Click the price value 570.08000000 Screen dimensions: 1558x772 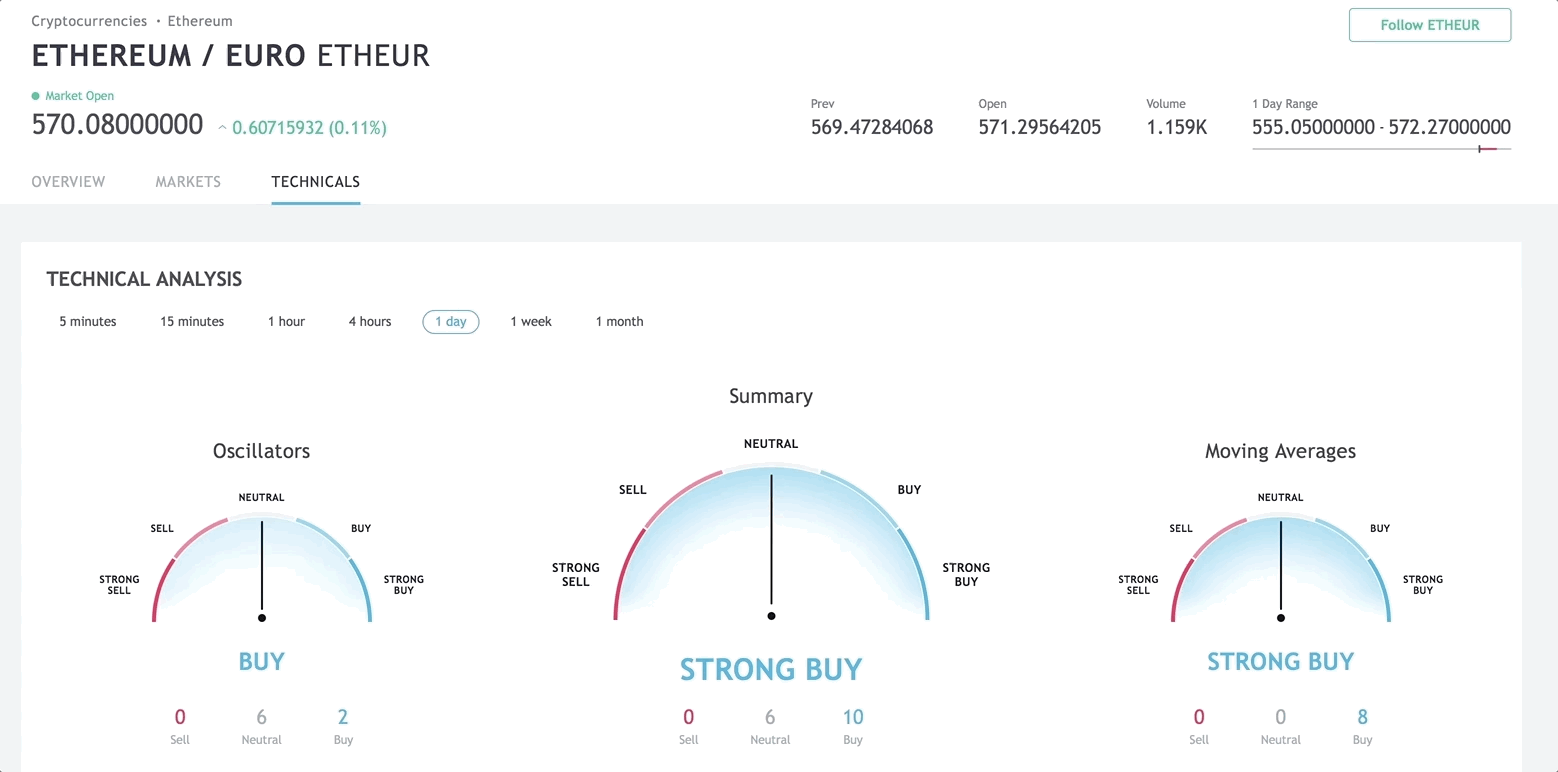118,125
